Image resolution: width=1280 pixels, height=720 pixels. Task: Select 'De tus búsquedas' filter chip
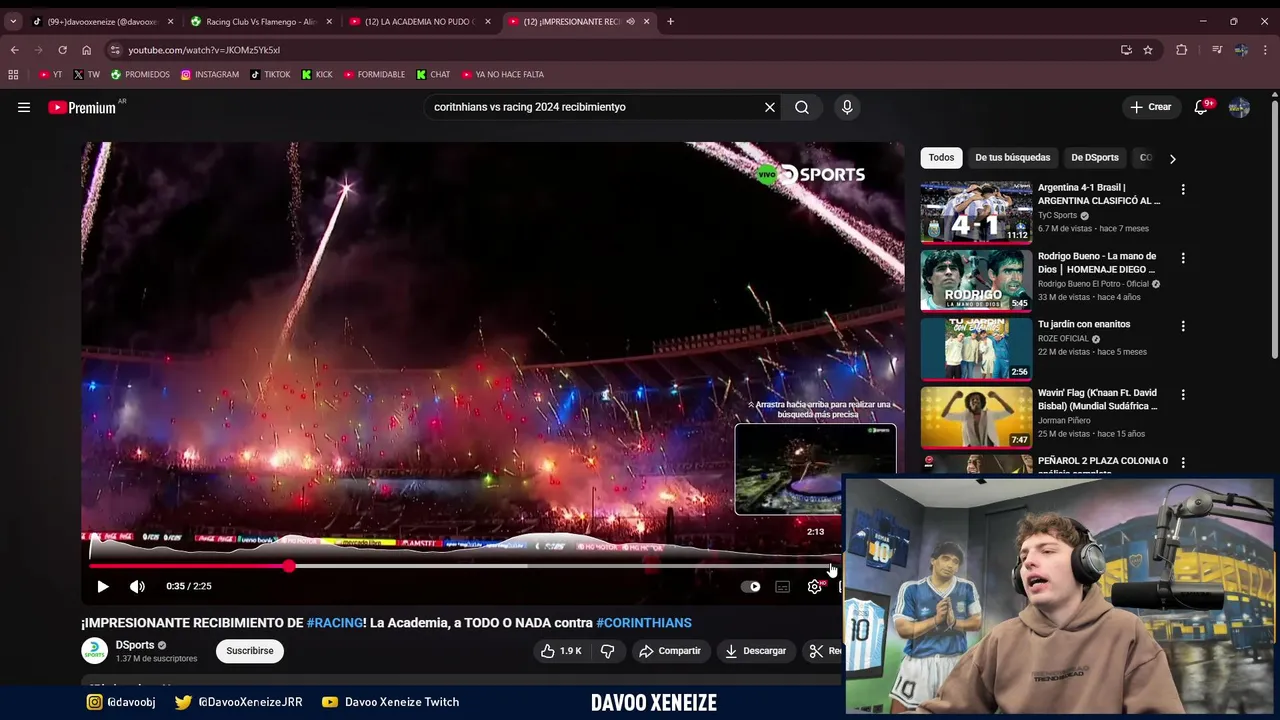pyautogui.click(x=1013, y=157)
